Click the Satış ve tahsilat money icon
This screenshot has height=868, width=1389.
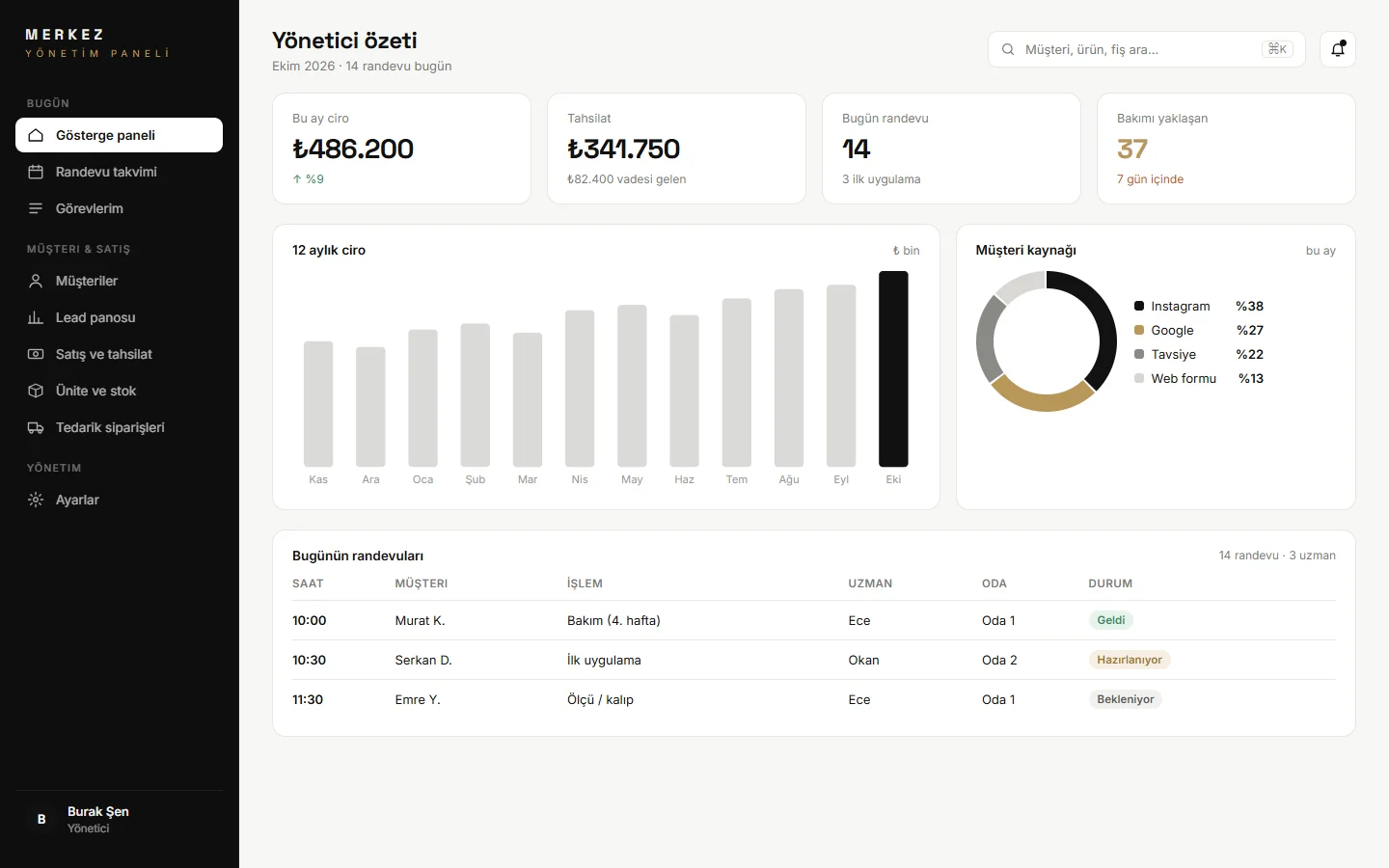pos(36,354)
